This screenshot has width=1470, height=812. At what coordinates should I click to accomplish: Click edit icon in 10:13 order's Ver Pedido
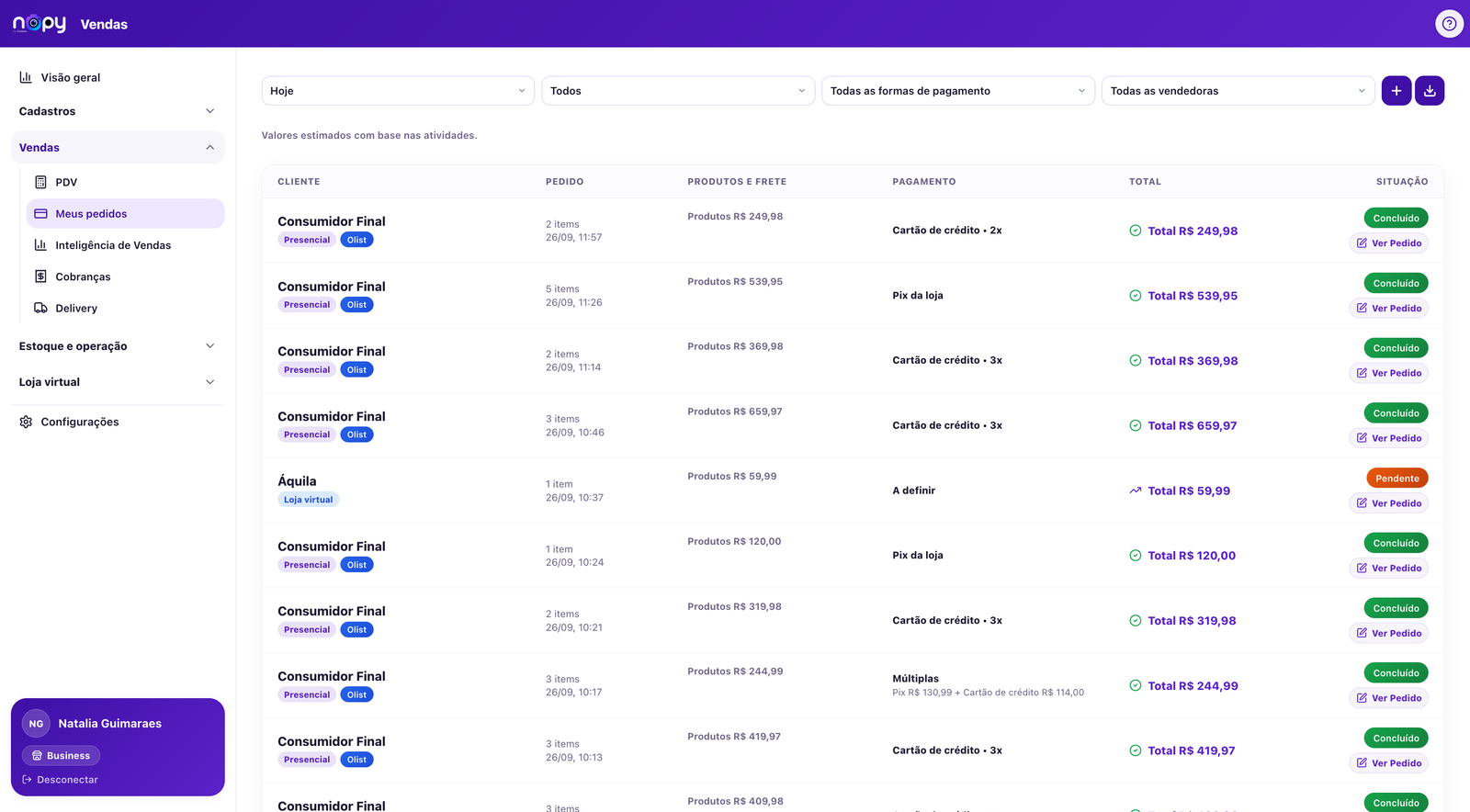click(1362, 763)
